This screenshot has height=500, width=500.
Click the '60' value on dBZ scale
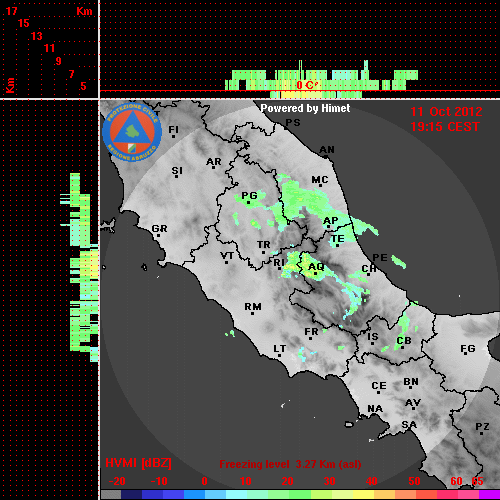(456, 481)
